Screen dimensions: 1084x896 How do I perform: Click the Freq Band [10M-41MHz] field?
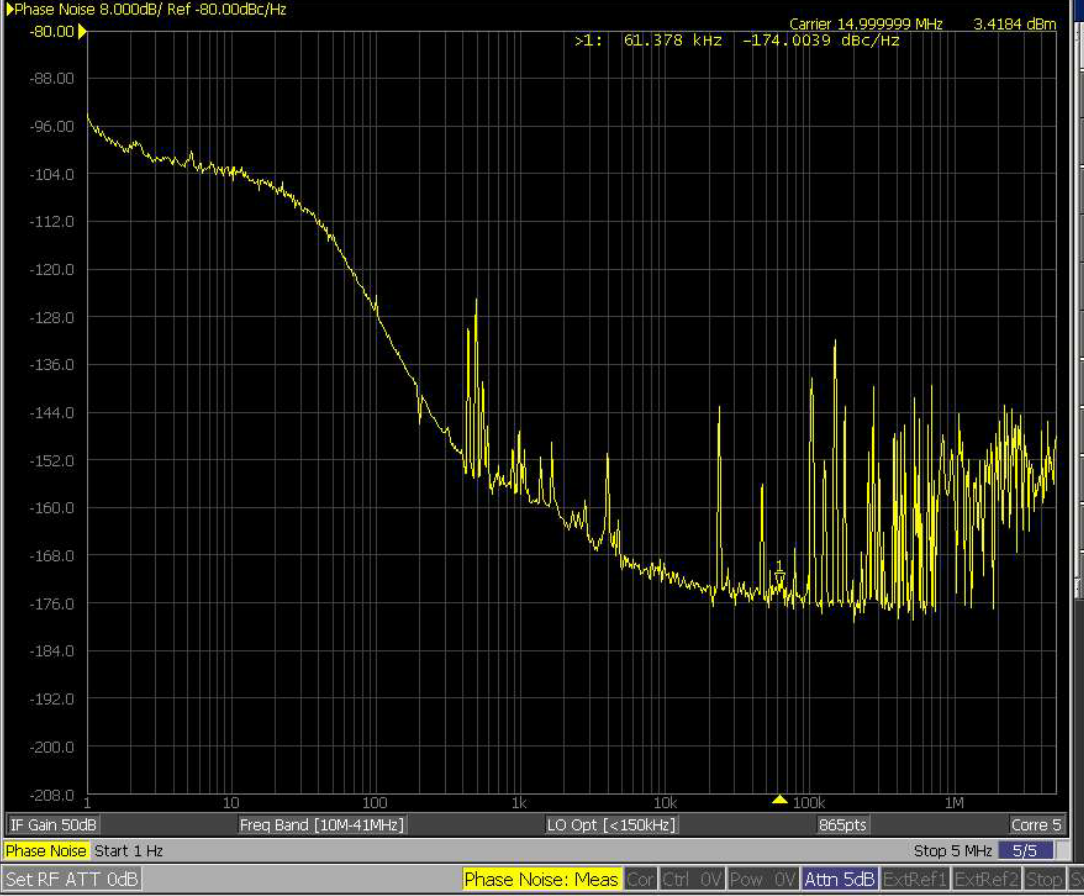click(x=321, y=825)
